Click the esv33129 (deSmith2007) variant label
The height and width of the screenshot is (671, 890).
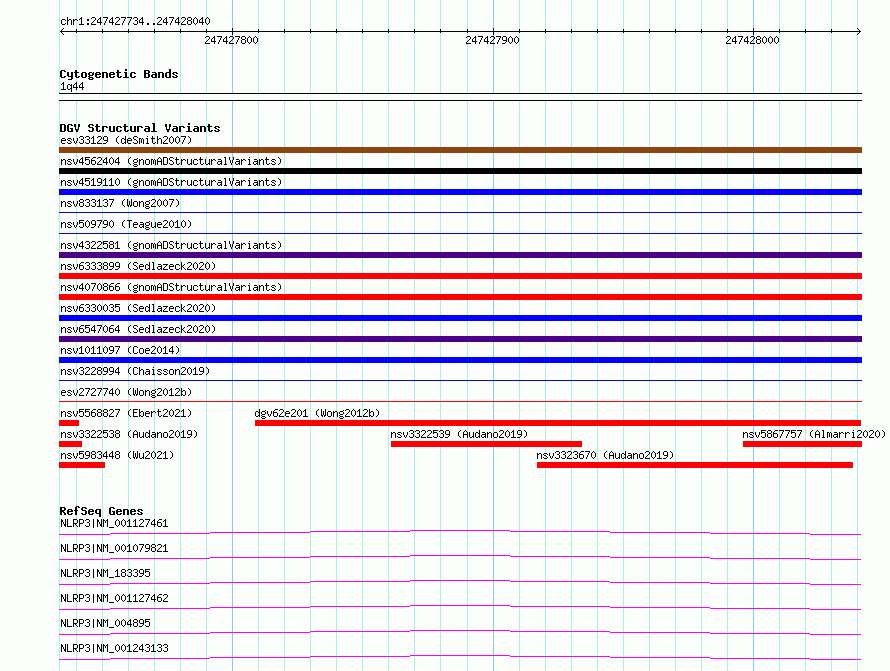point(125,140)
